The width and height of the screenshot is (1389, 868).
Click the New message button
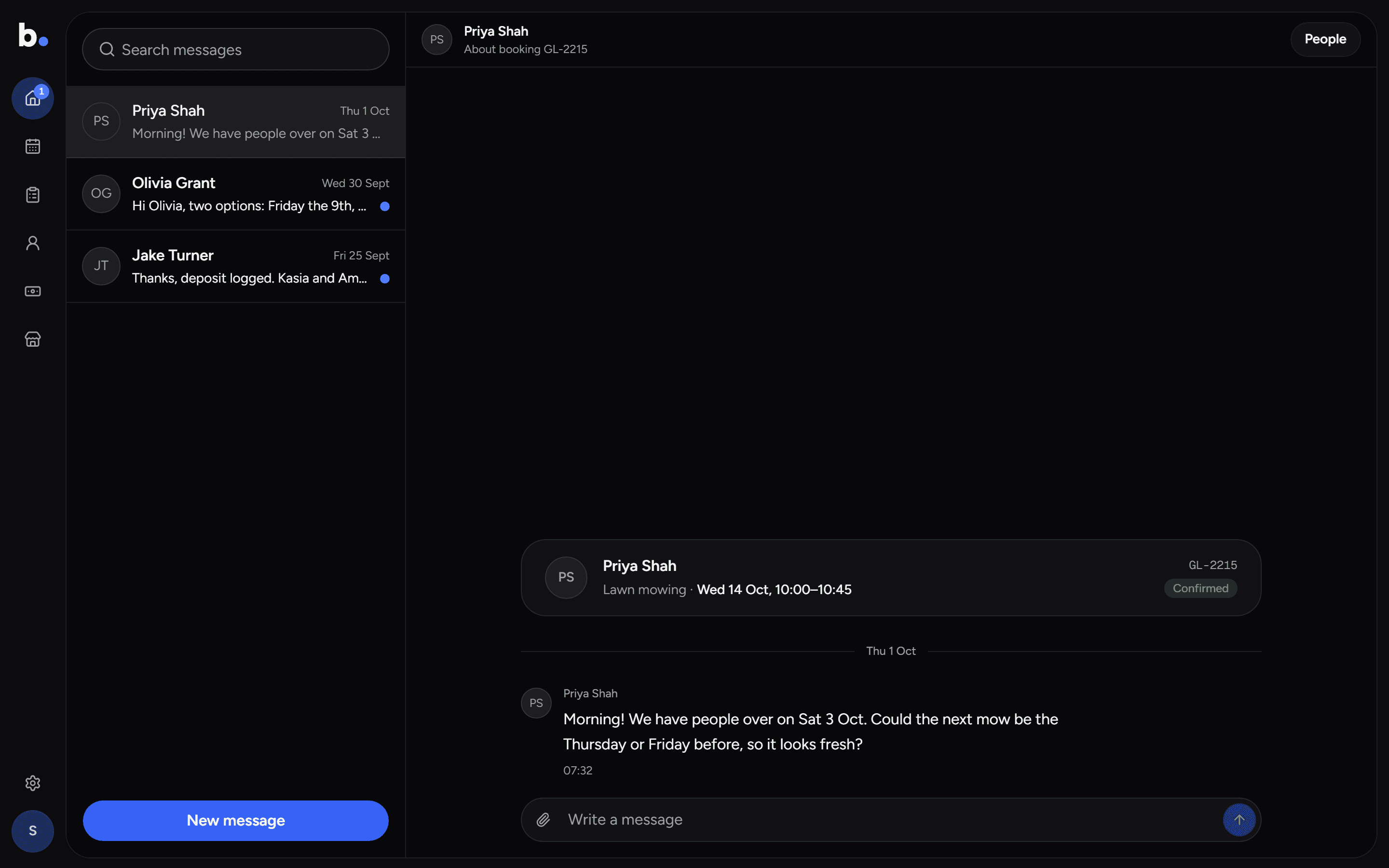[236, 820]
